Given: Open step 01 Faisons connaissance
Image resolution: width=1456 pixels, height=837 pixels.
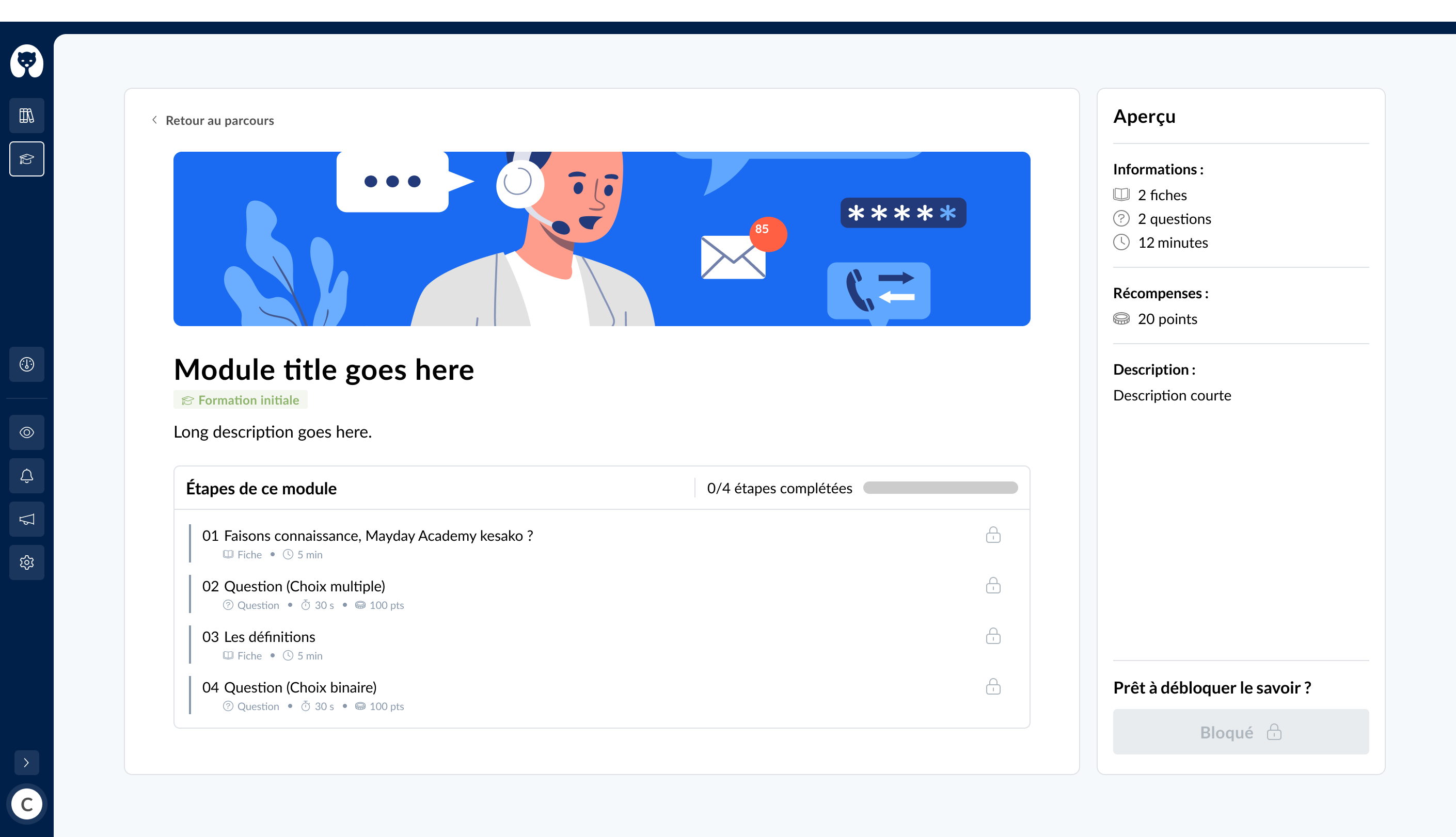Looking at the screenshot, I should 378,536.
